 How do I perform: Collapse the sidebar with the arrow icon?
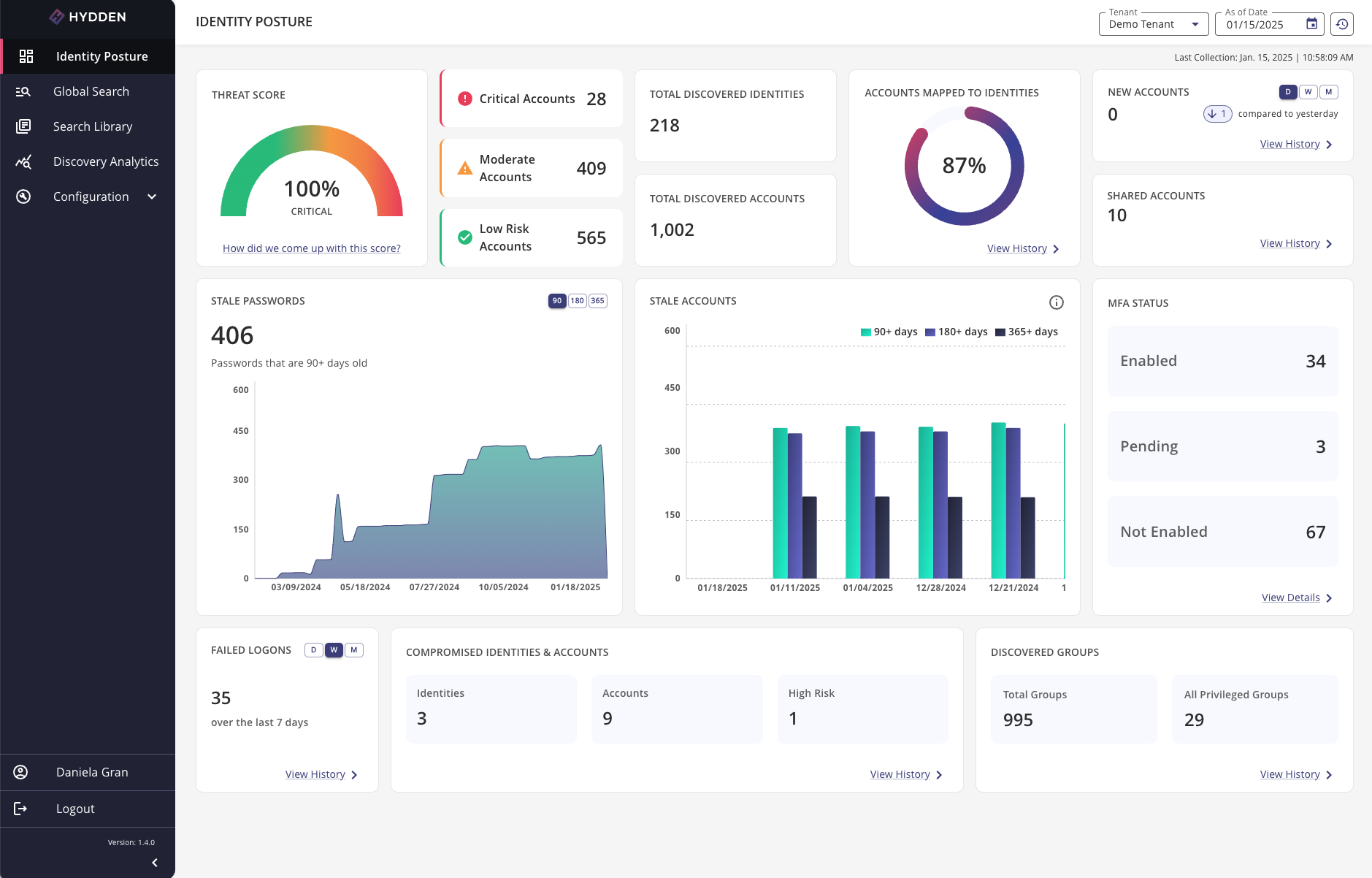[155, 863]
